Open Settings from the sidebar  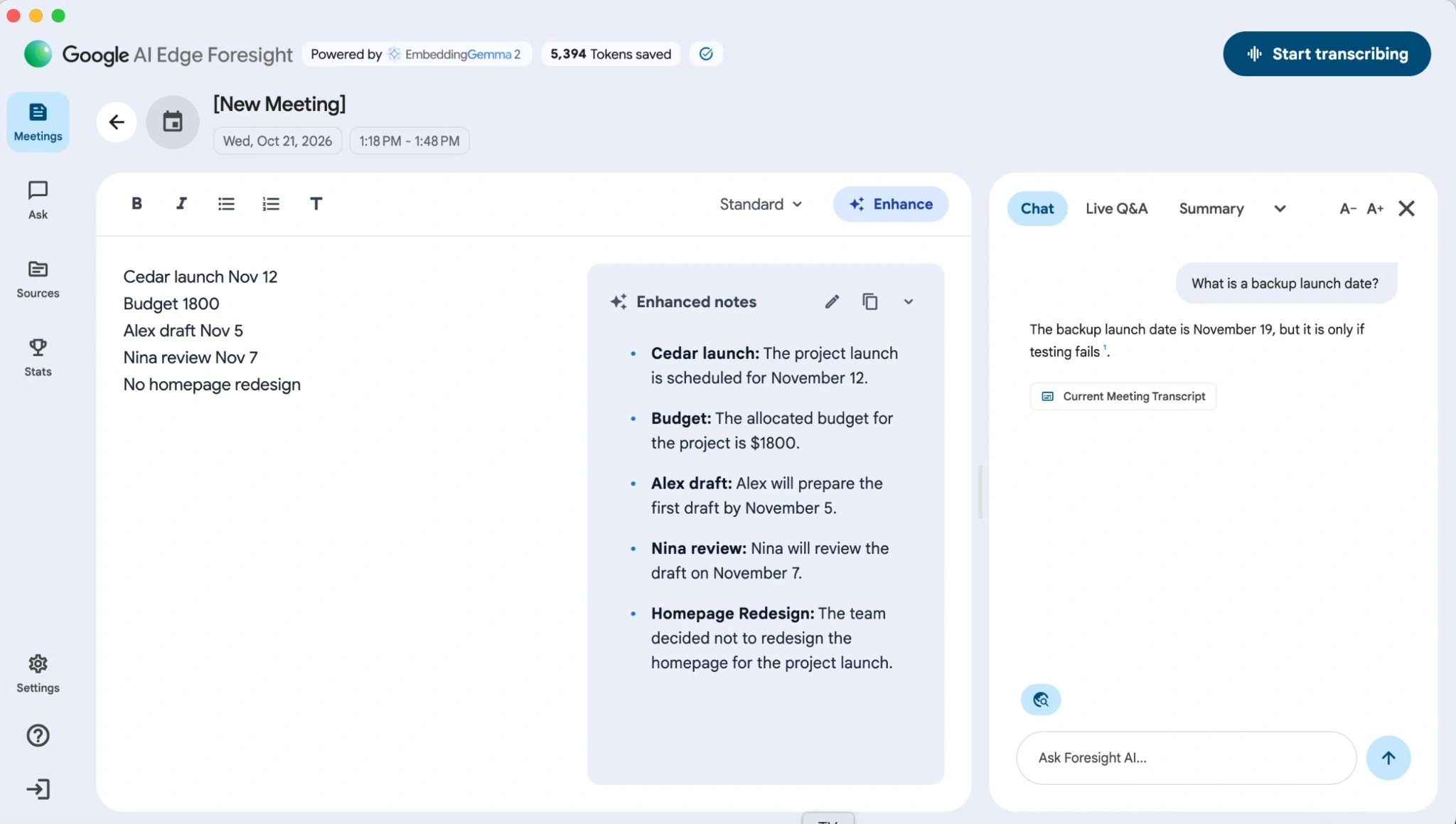pos(38,673)
